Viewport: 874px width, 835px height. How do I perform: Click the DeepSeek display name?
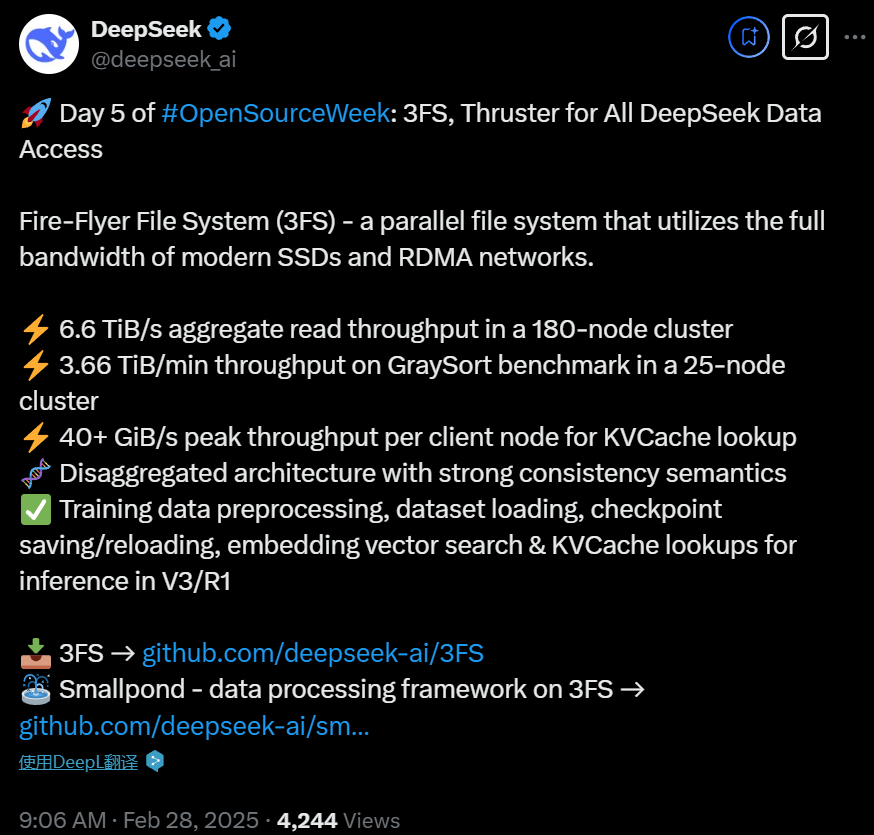(146, 30)
